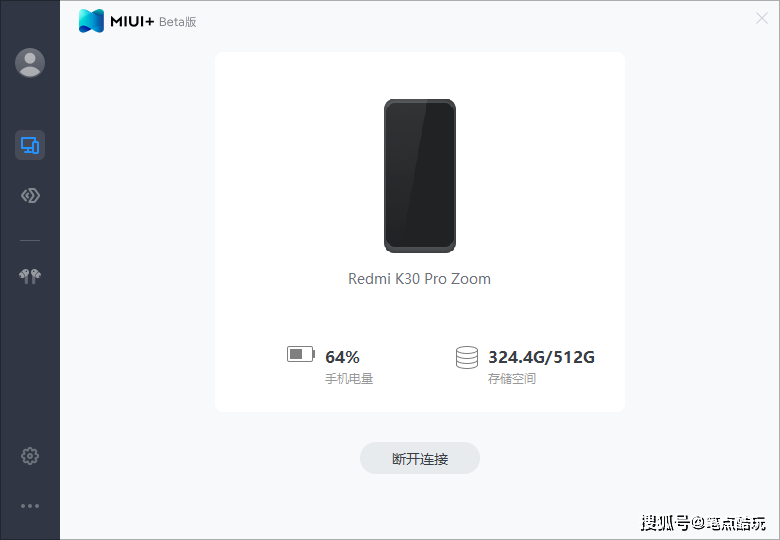Click the Redmi phone preview image
The width and height of the screenshot is (780, 540).
[420, 176]
